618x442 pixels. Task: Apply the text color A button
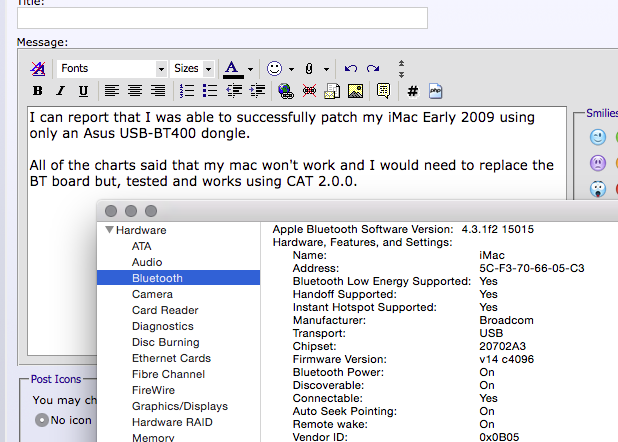[x=233, y=69]
